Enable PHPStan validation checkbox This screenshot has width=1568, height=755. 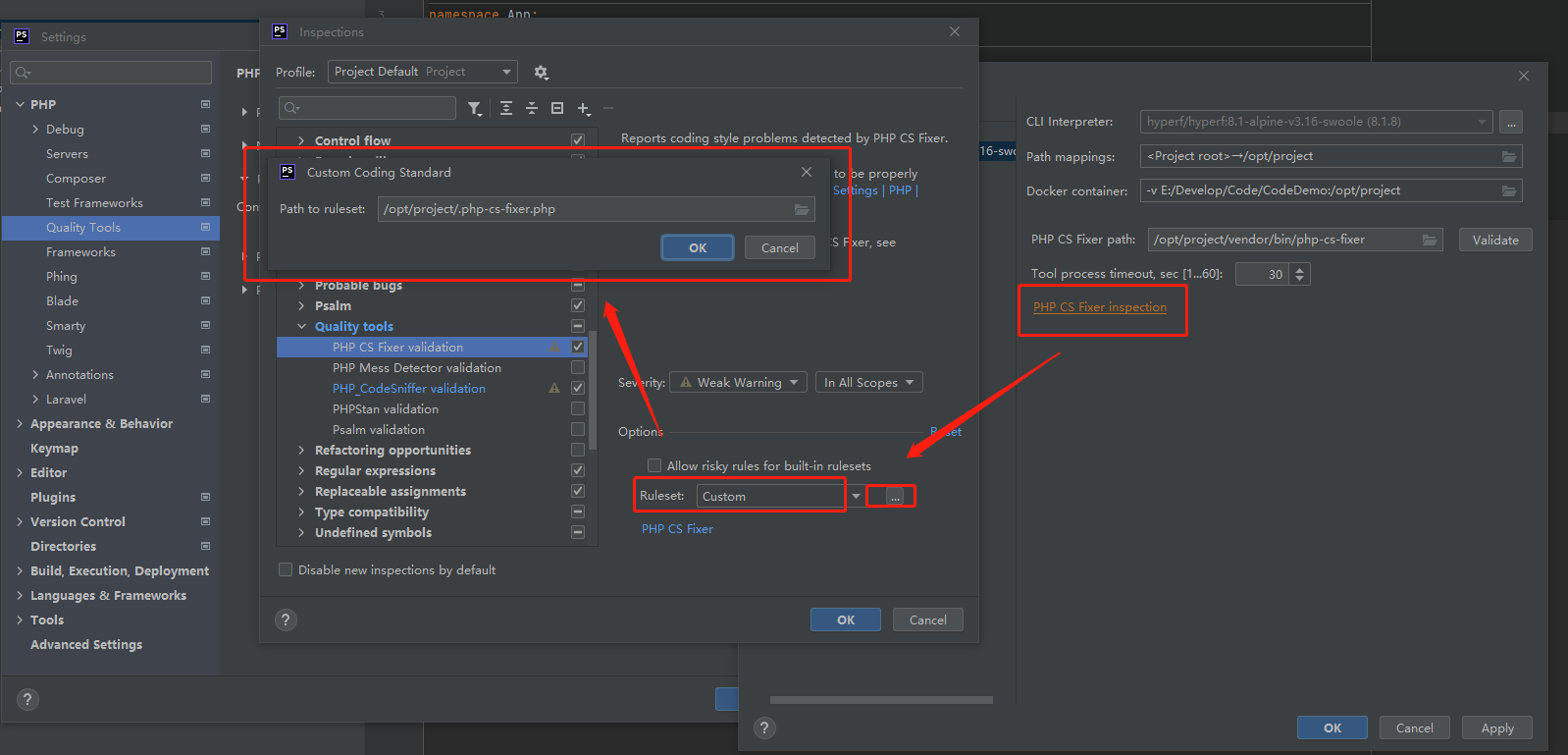pyautogui.click(x=578, y=408)
